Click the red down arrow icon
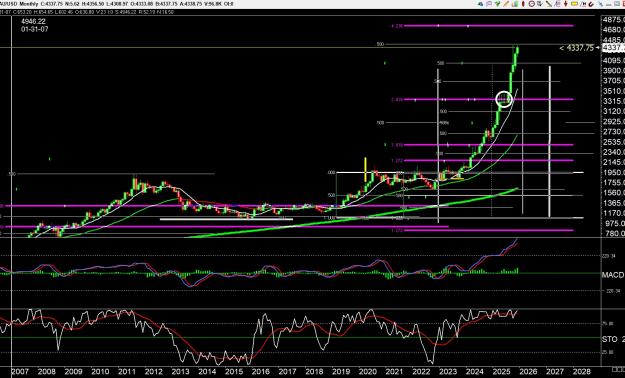 click(x=566, y=4)
